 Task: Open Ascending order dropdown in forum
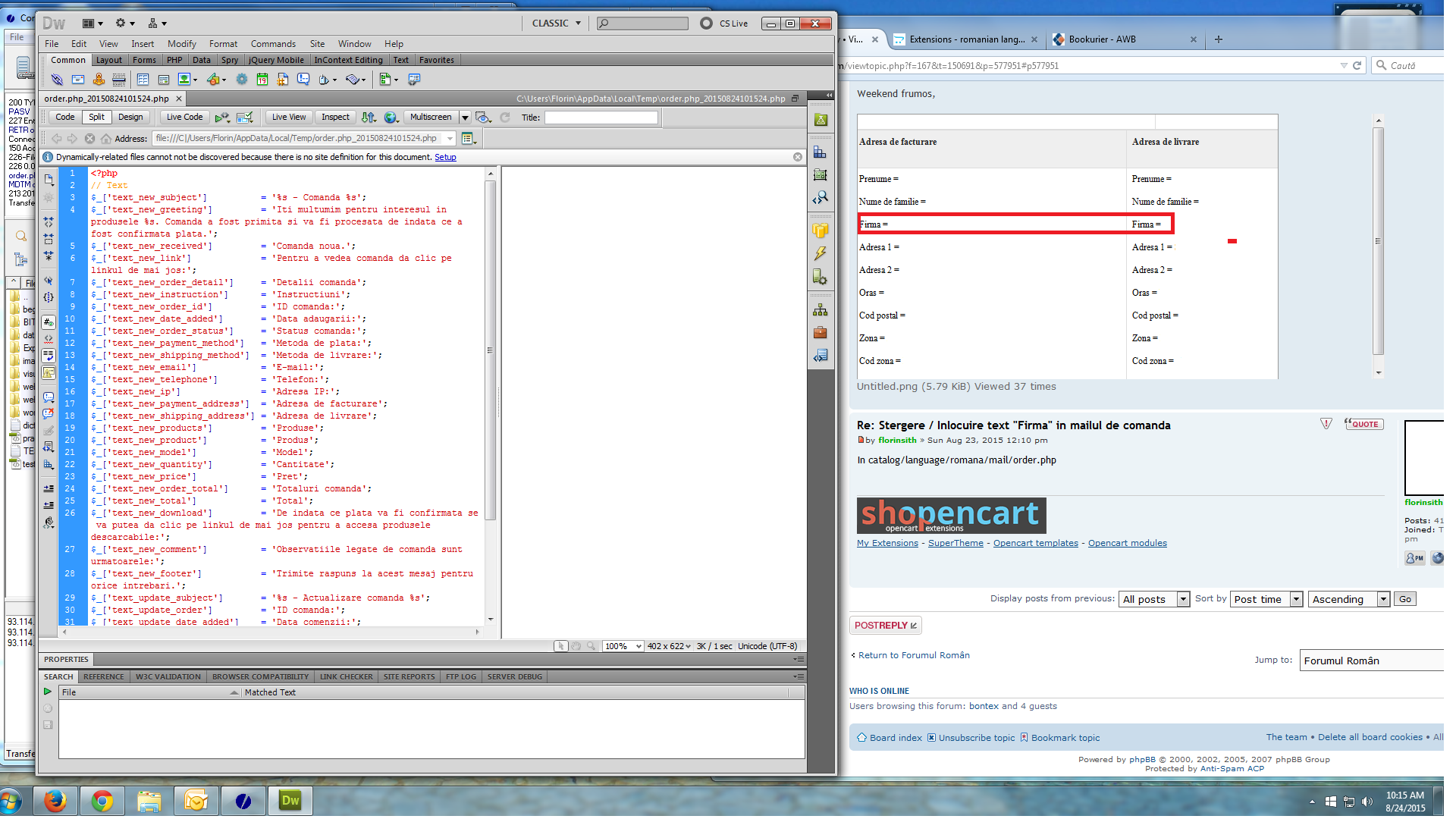coord(1349,599)
